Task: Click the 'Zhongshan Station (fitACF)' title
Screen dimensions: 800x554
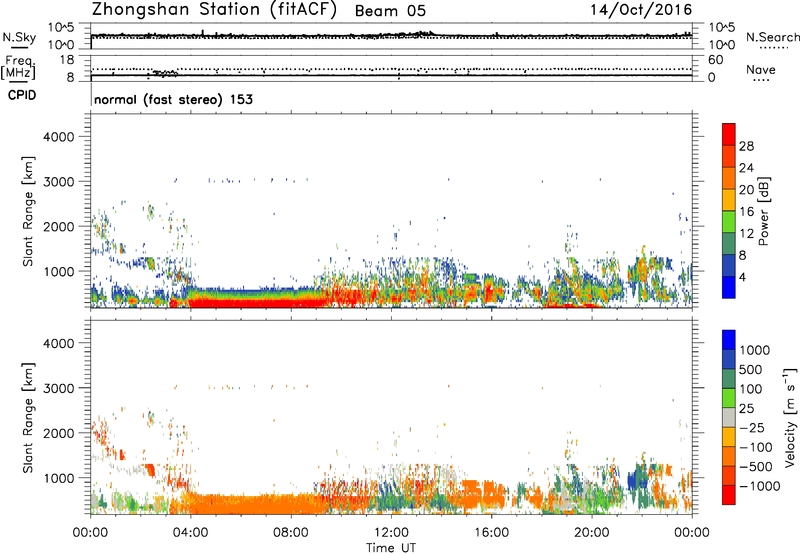Action: pyautogui.click(x=214, y=10)
